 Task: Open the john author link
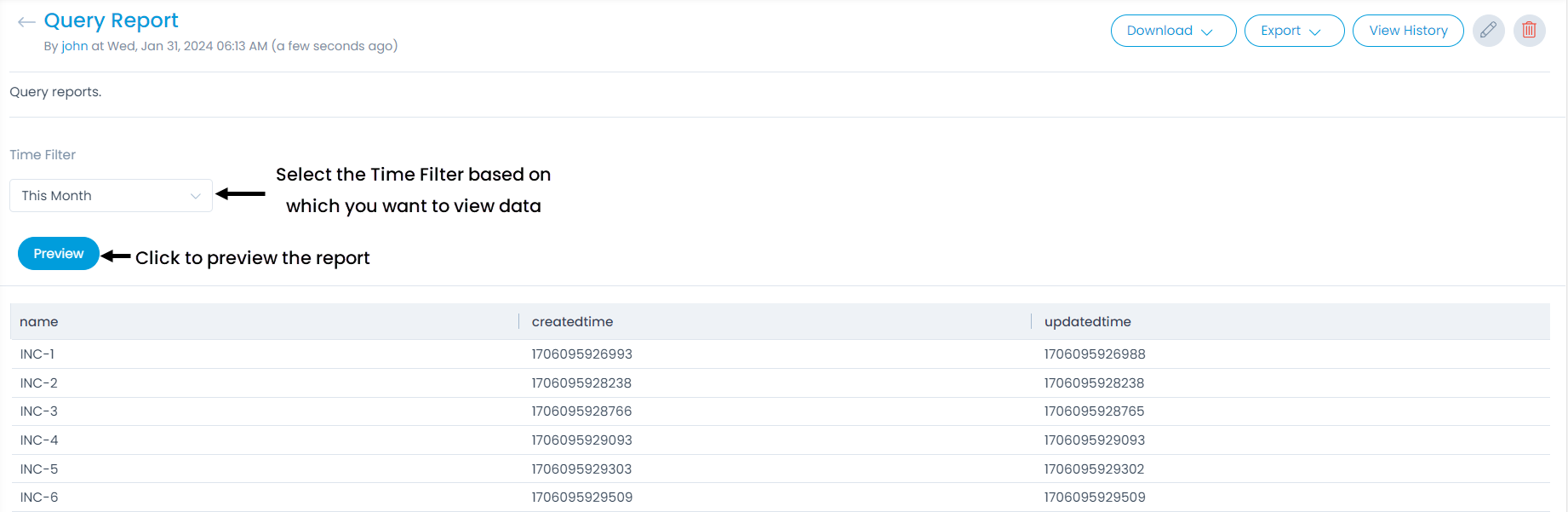click(74, 46)
